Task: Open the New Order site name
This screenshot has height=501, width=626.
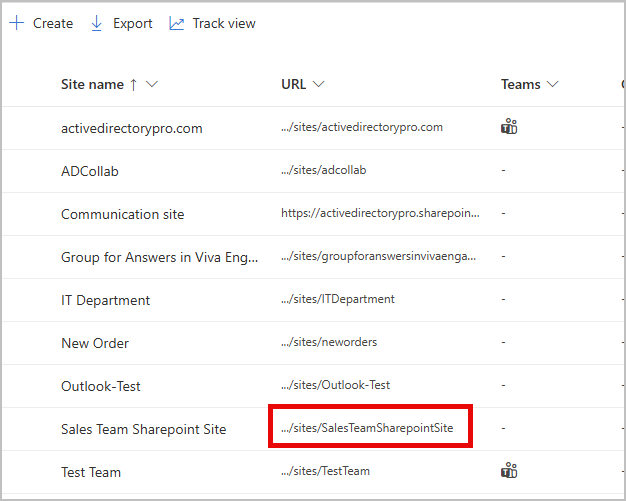Action: click(x=95, y=343)
